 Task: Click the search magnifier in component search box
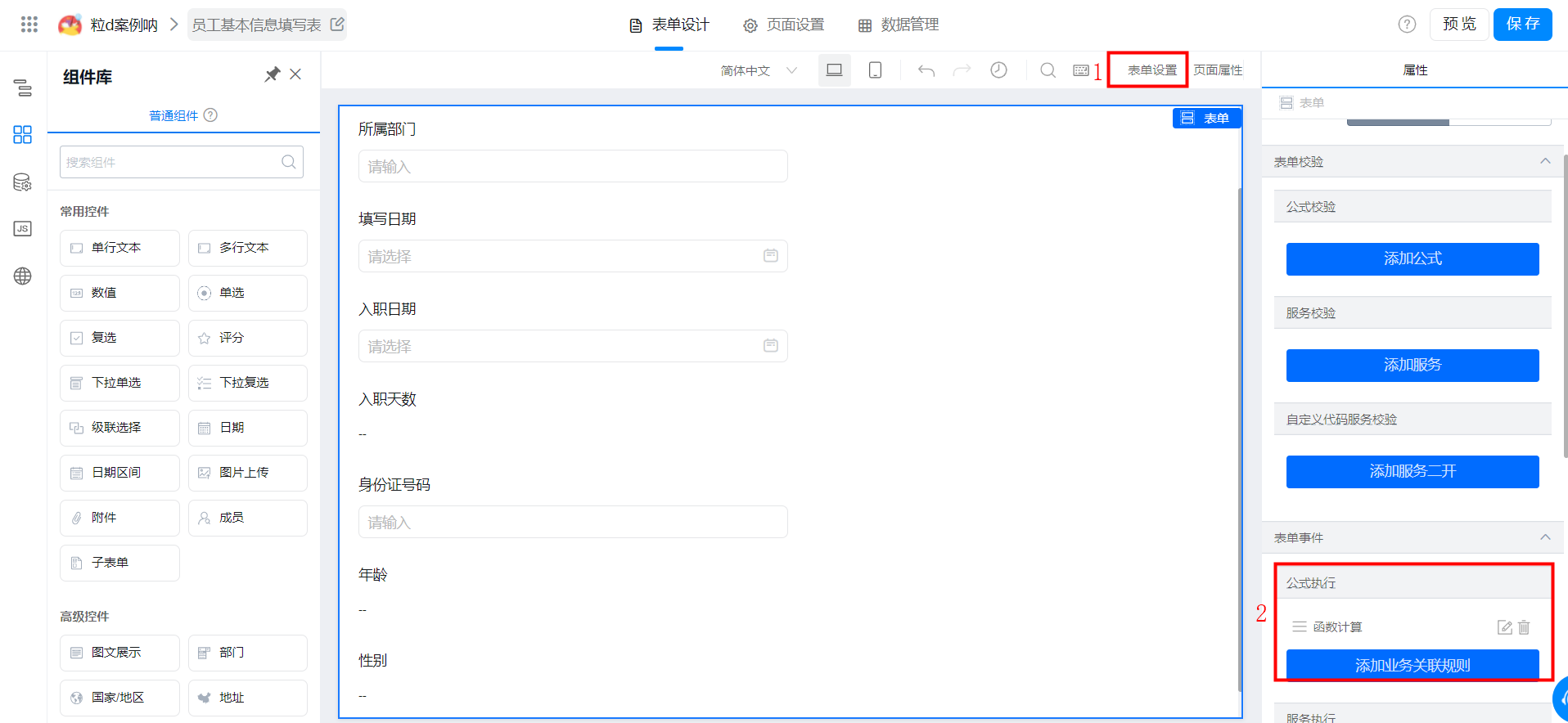click(289, 162)
